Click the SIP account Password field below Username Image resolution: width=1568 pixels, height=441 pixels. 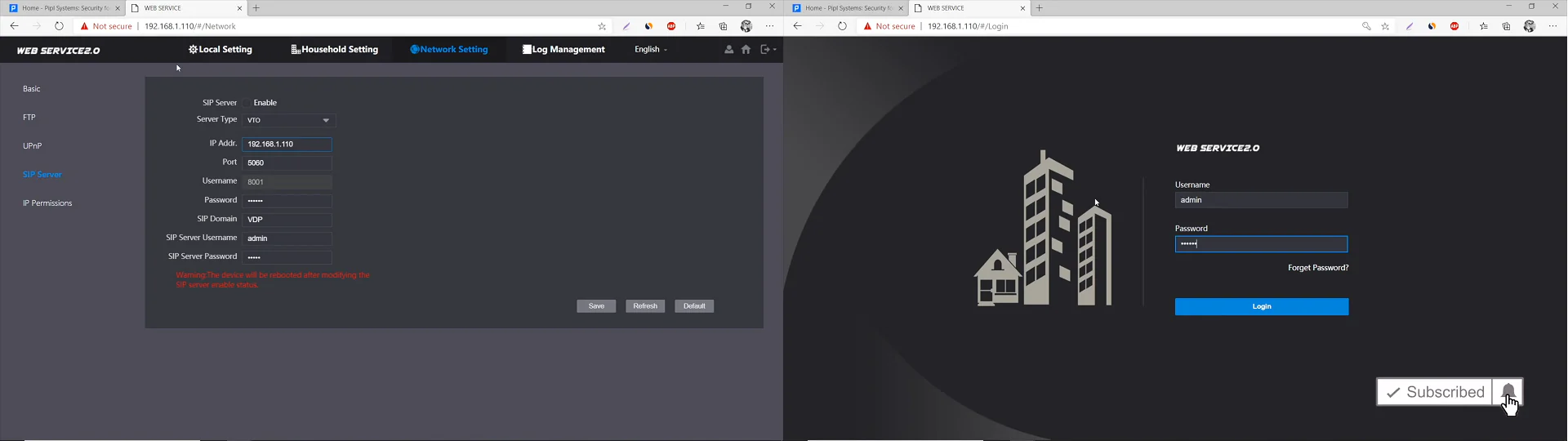(287, 201)
